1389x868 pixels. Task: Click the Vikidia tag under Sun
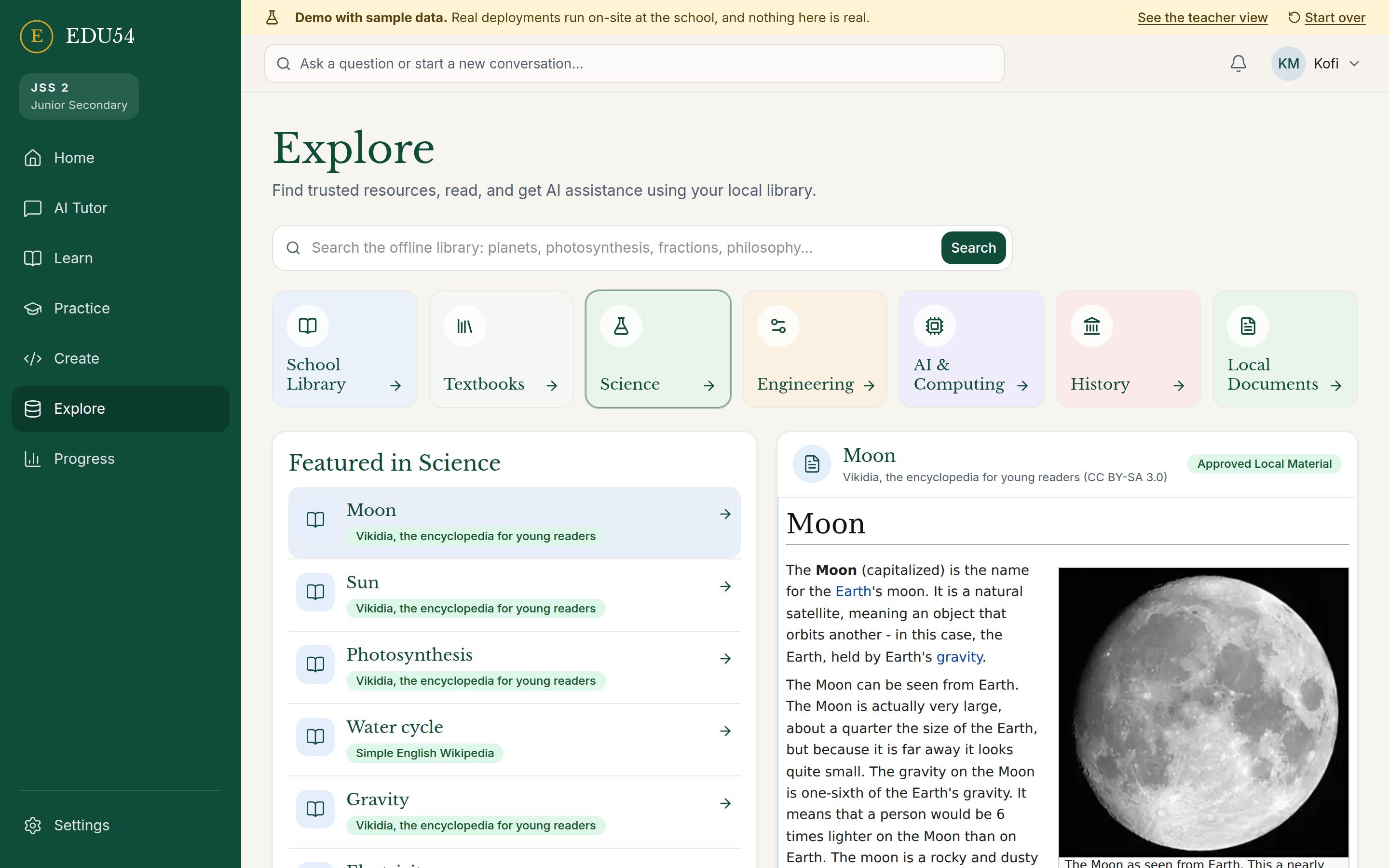(475, 609)
